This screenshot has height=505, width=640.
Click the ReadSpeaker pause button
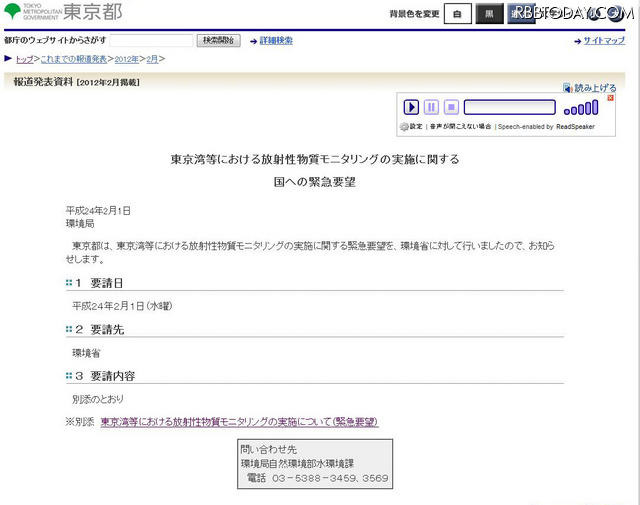pos(431,107)
